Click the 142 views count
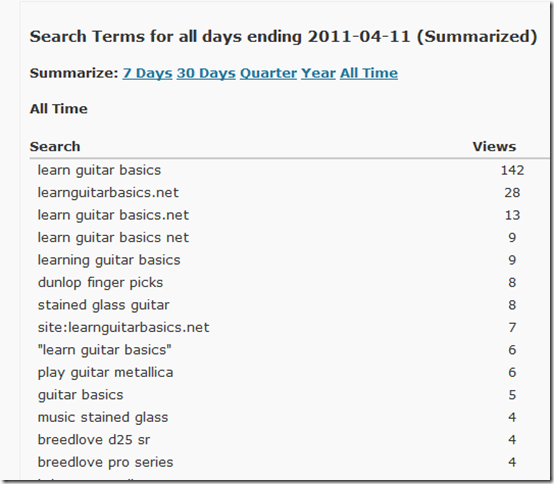 [512, 170]
